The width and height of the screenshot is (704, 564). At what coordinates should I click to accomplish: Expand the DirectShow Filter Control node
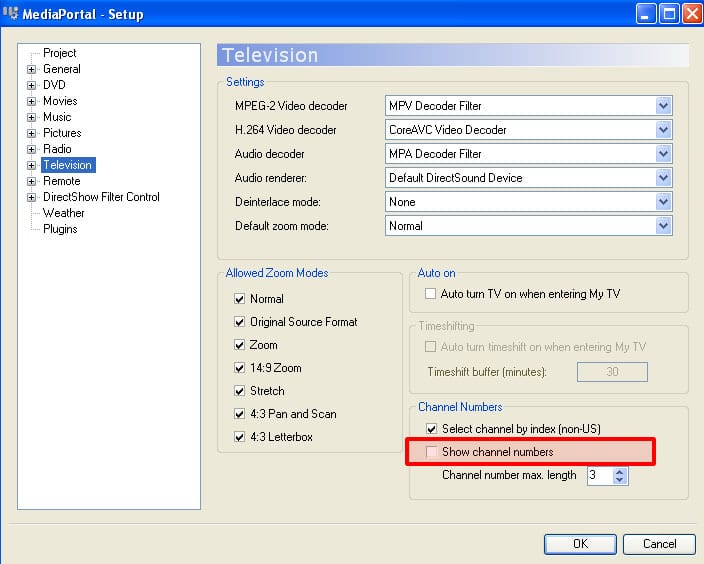click(x=32, y=197)
